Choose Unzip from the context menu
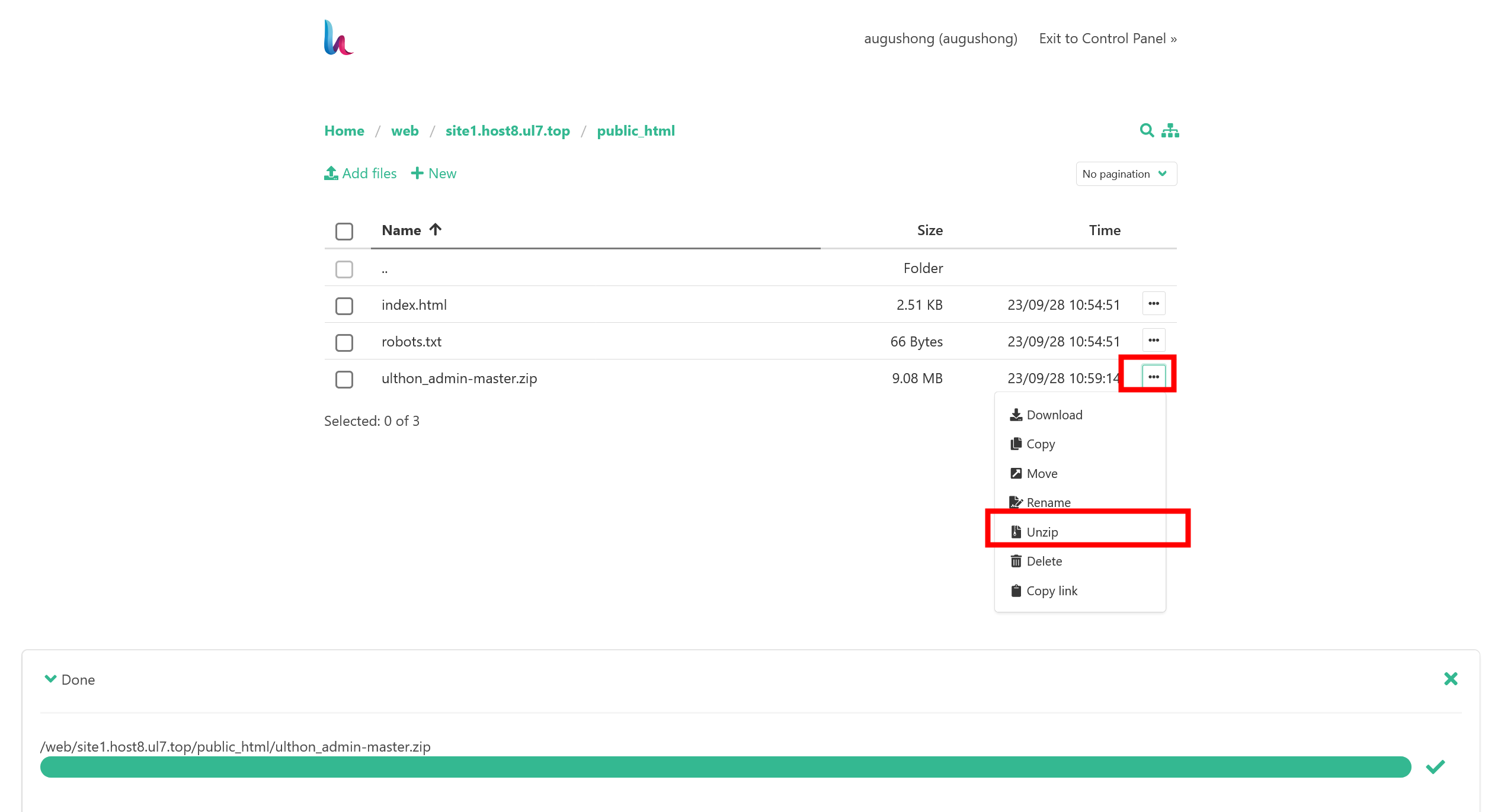Image resolution: width=1501 pixels, height=812 pixels. tap(1042, 532)
